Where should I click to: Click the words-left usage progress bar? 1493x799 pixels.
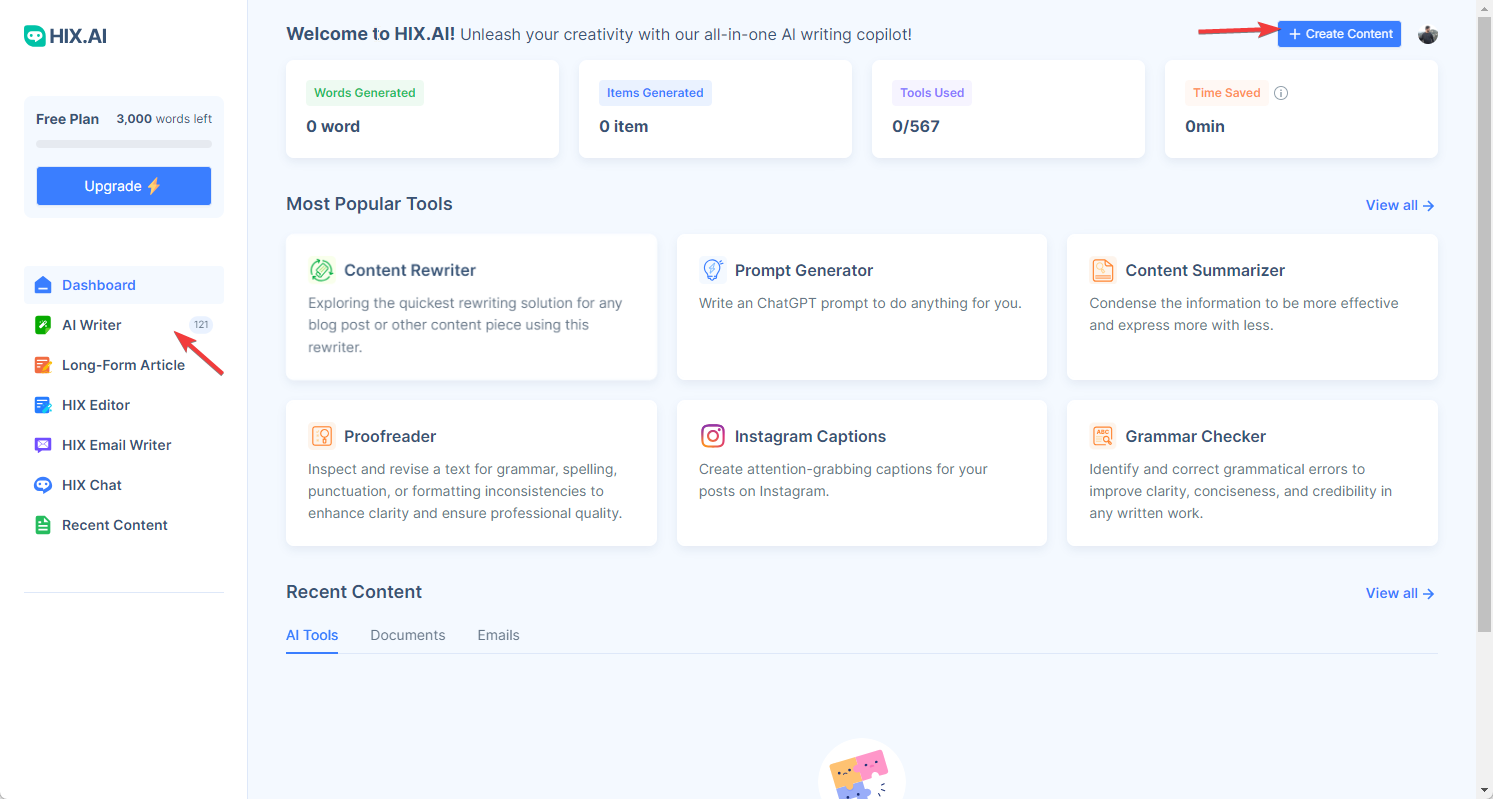(x=124, y=144)
